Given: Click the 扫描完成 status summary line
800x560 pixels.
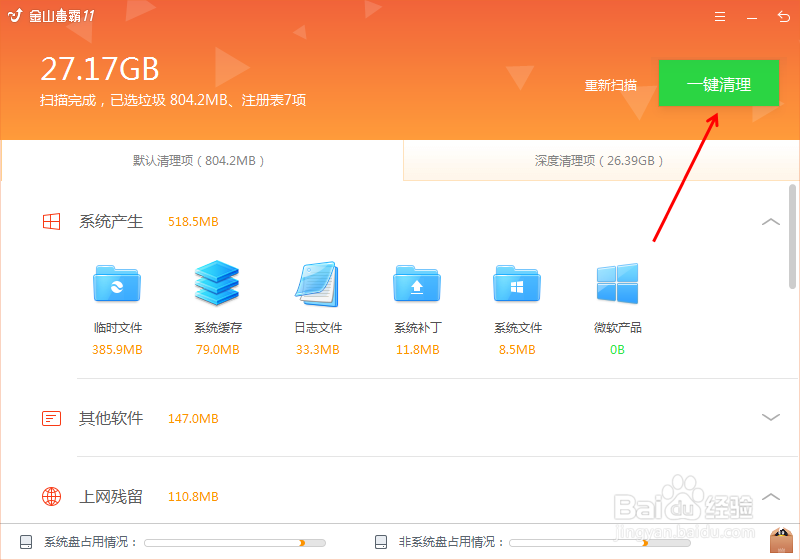Looking at the screenshot, I should 173,100.
